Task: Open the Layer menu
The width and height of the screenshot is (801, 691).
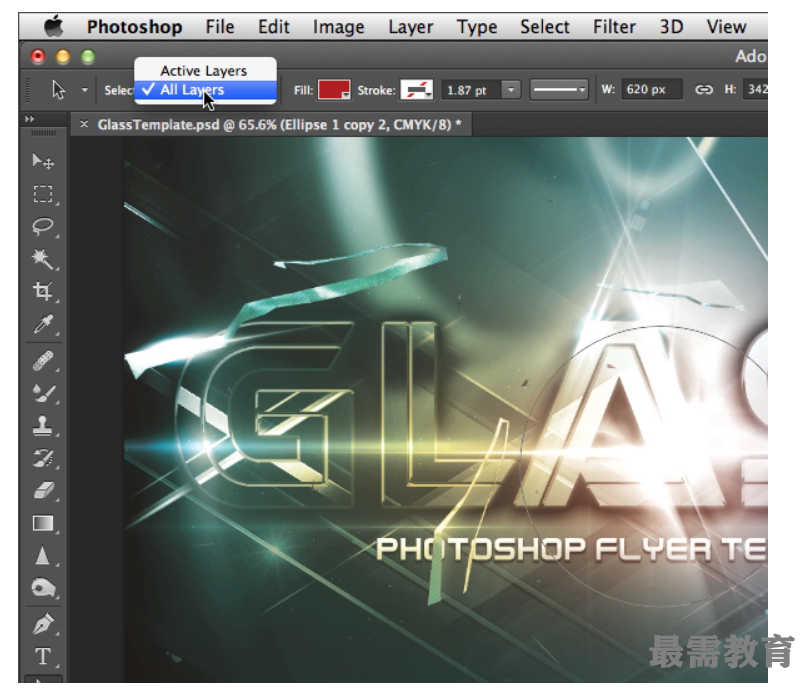Action: pos(411,27)
